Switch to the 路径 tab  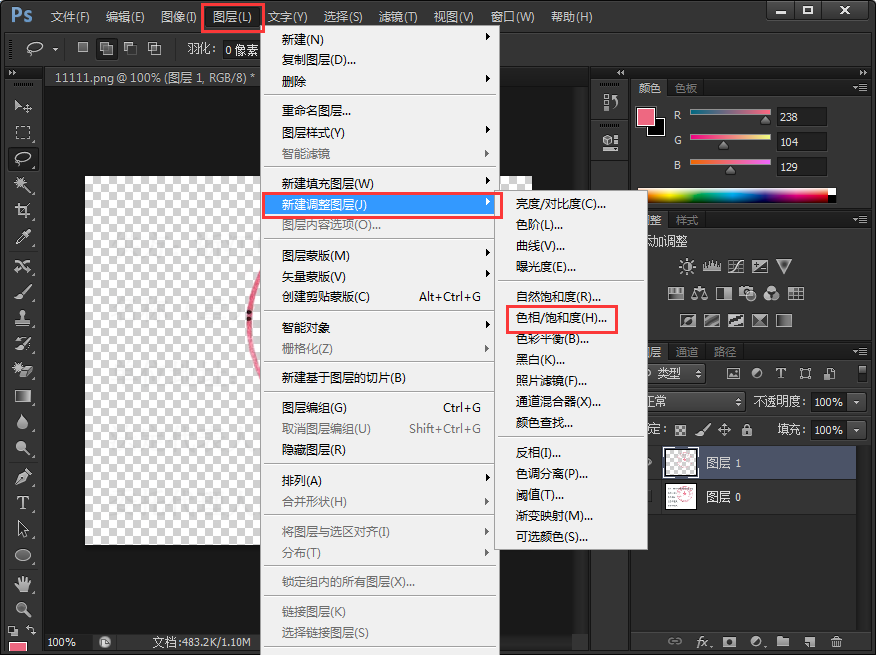(x=725, y=352)
